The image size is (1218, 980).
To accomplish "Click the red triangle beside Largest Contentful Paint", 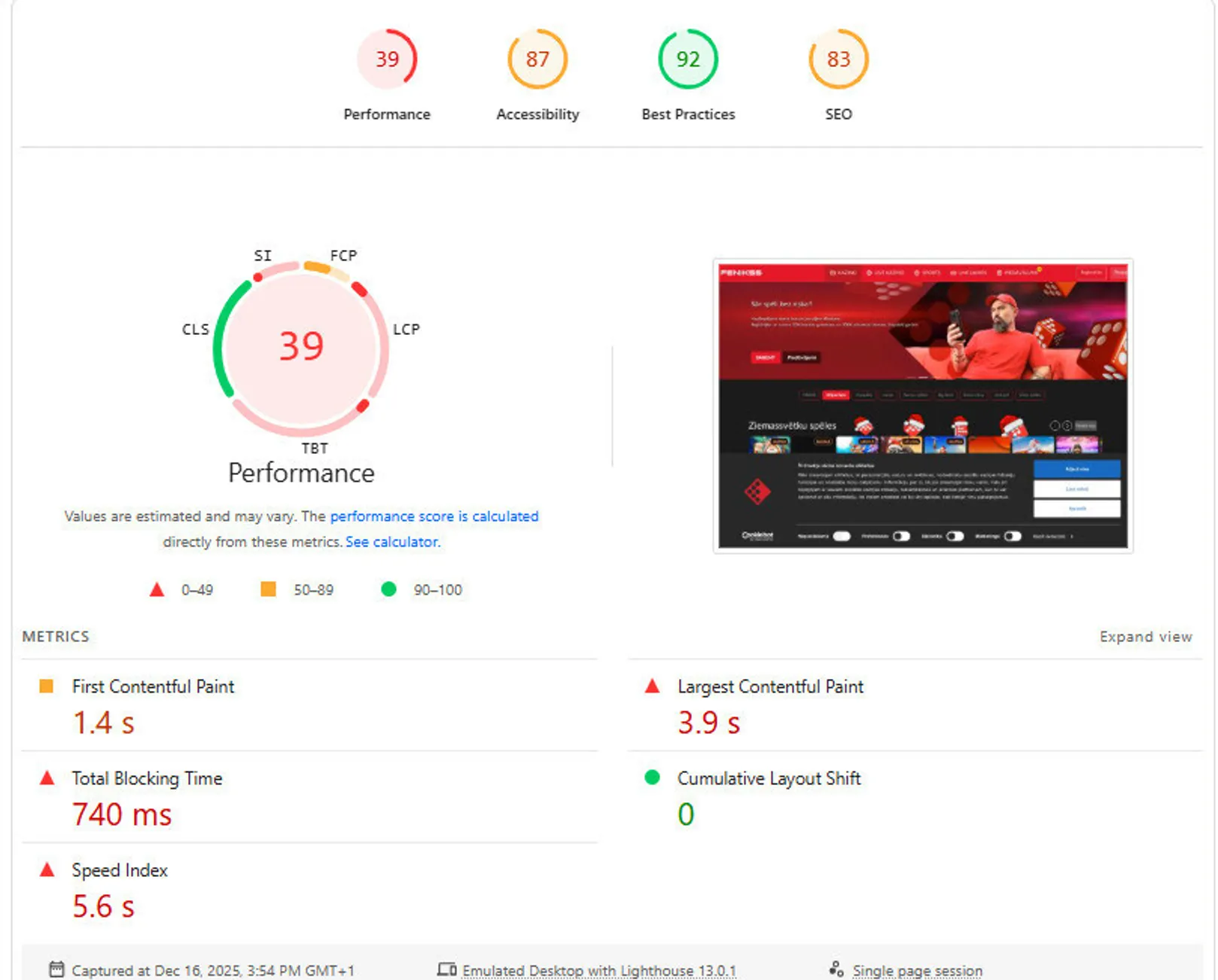I will (652, 686).
